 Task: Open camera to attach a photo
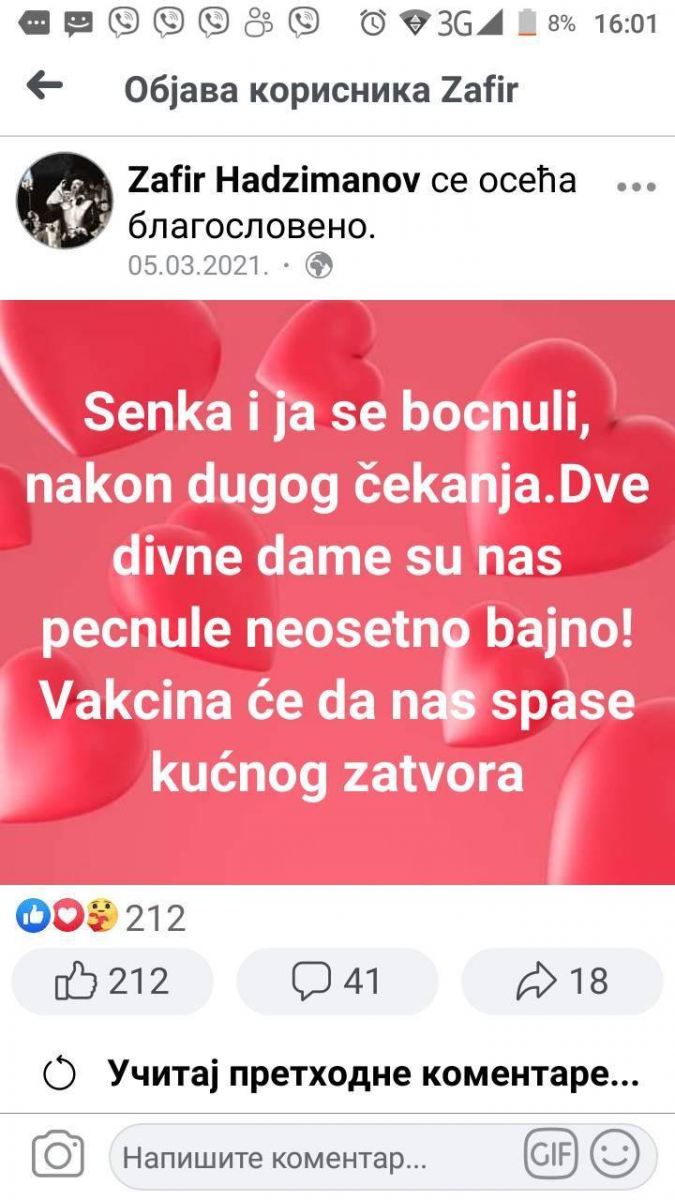pyautogui.click(x=57, y=1156)
